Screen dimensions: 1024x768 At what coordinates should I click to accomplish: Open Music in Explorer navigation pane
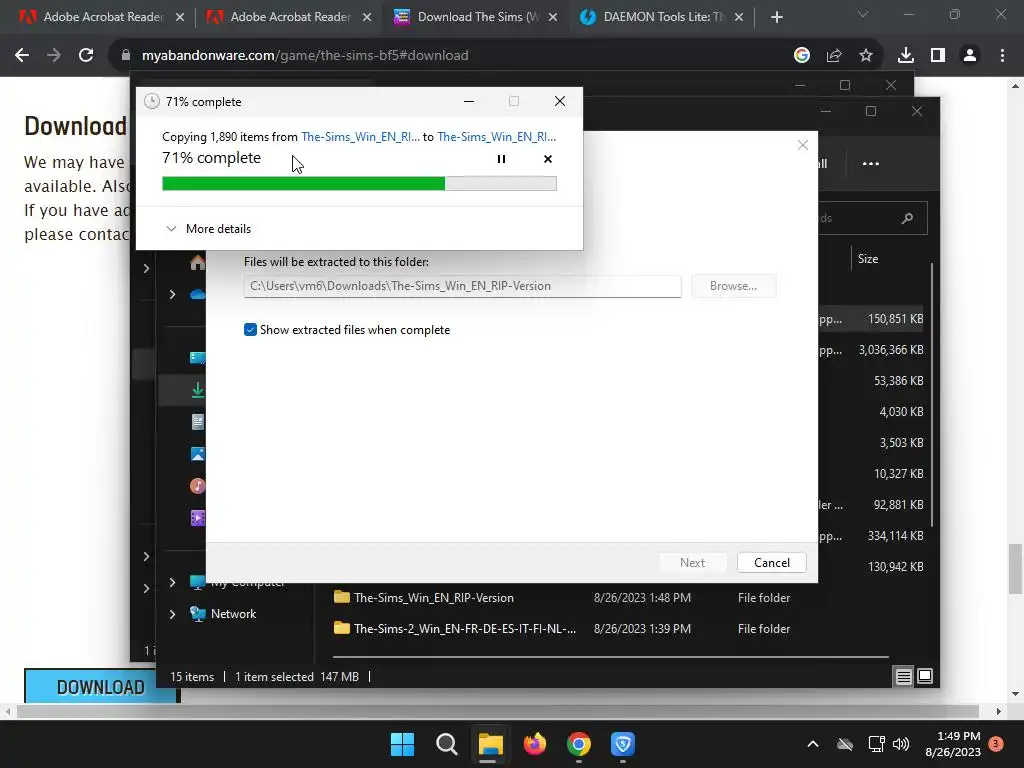(x=198, y=486)
